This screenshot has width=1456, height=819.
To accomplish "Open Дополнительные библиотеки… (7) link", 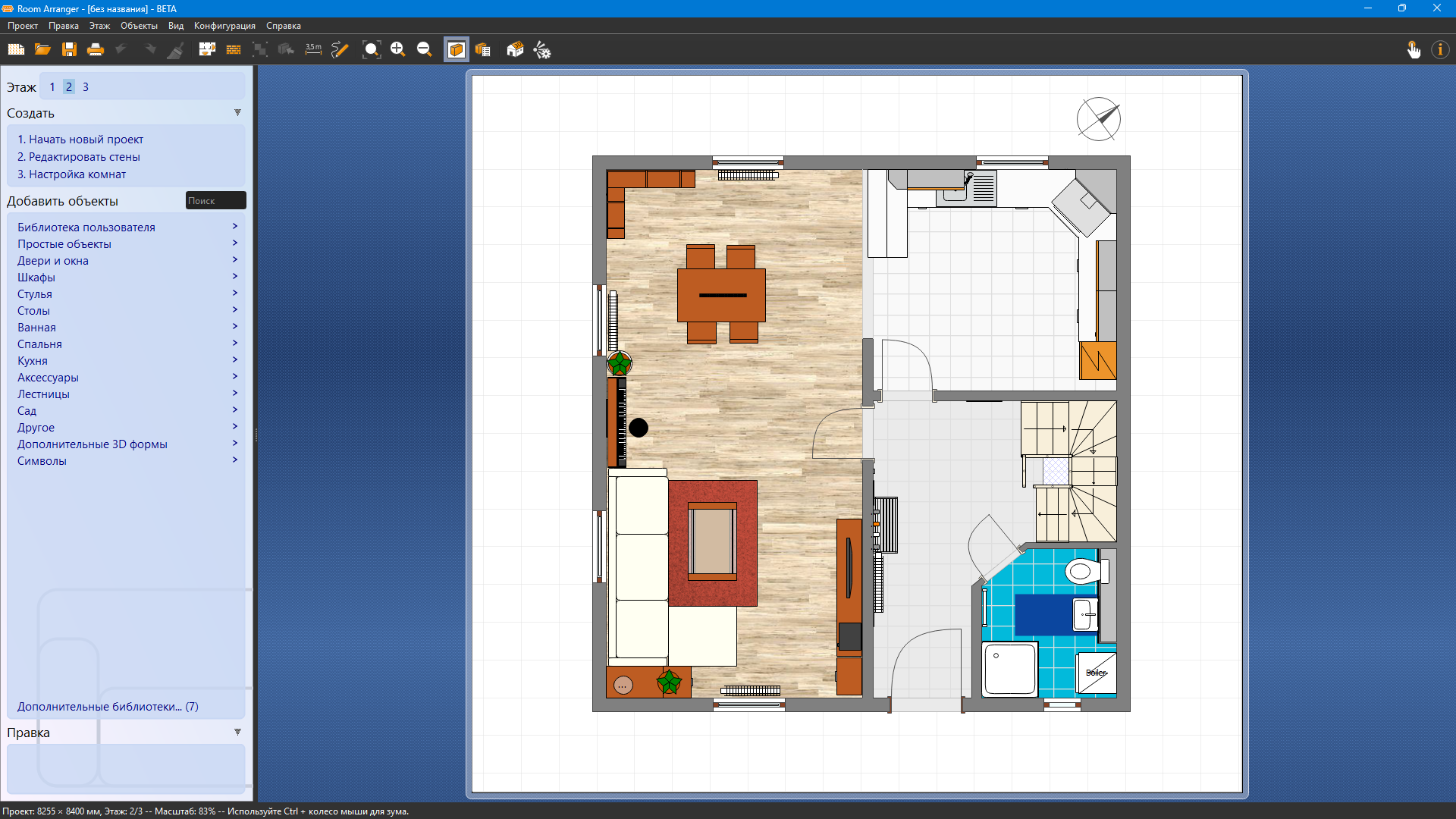I will click(108, 707).
